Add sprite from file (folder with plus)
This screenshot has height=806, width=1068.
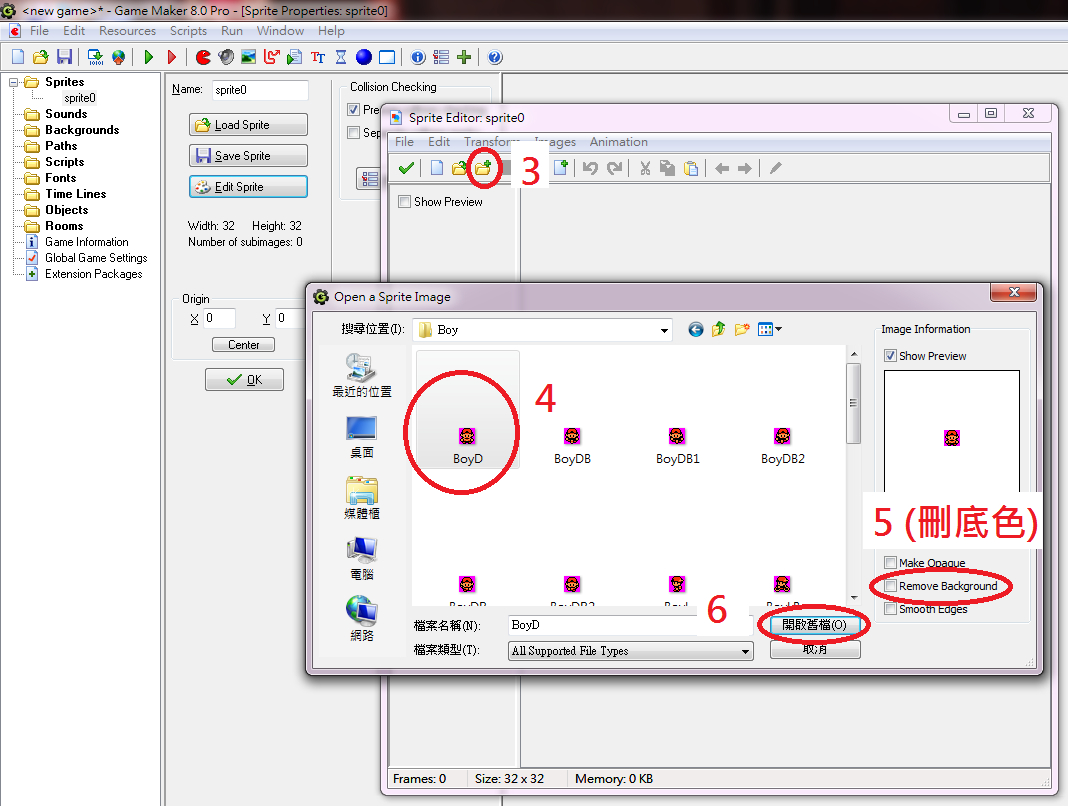pos(483,168)
